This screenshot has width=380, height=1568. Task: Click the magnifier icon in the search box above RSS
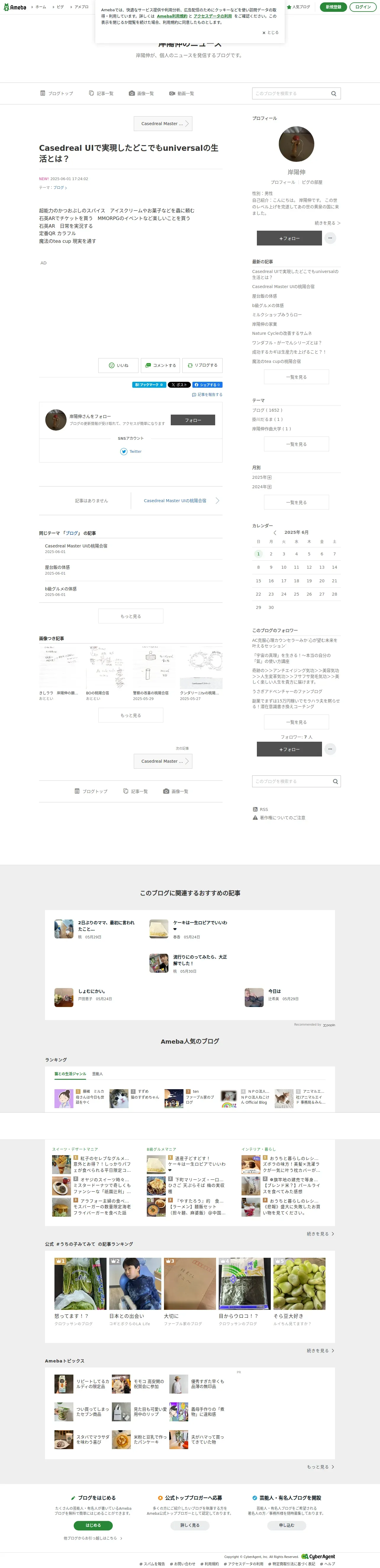point(335,781)
